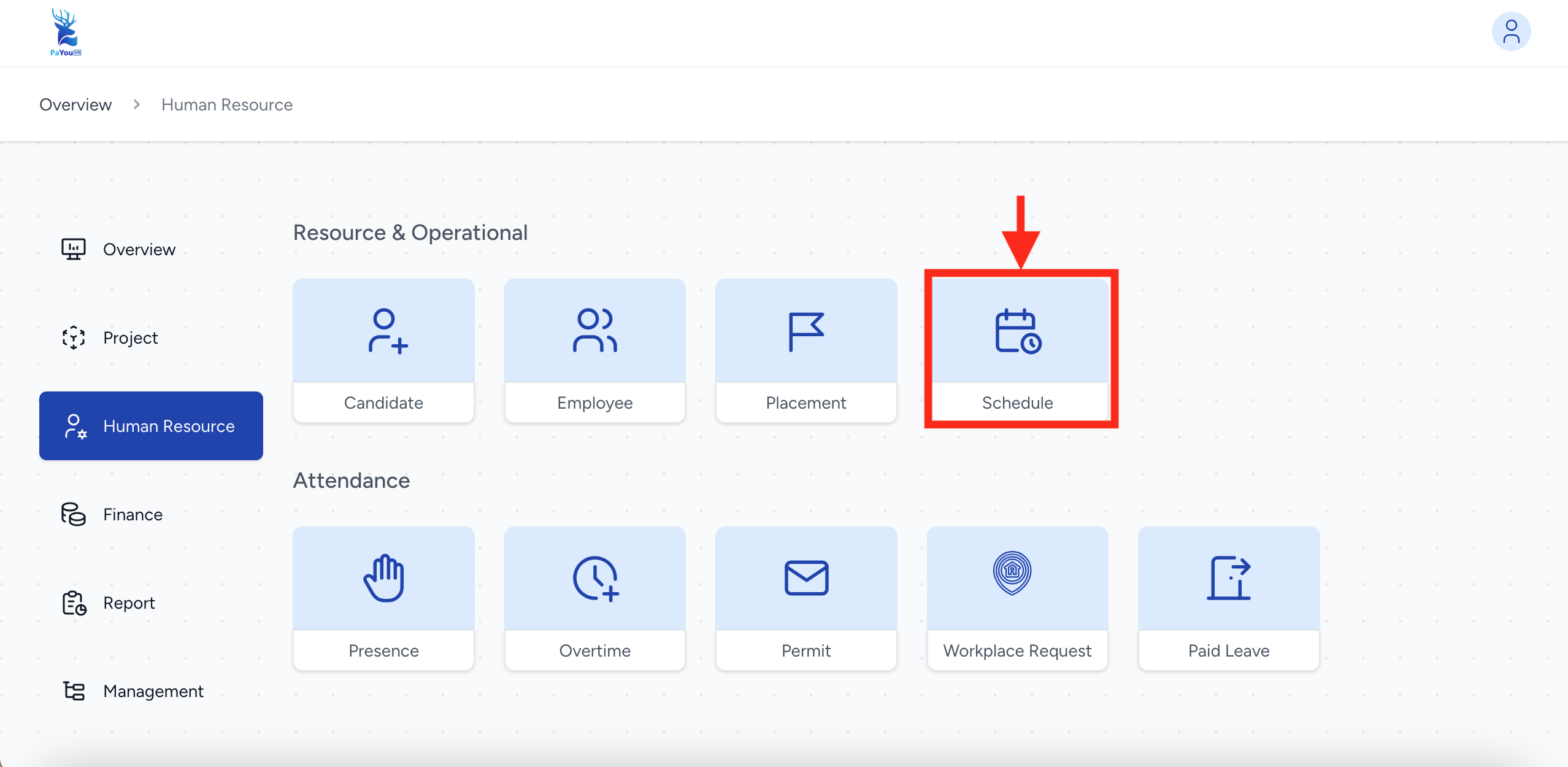Viewport: 1568px width, 767px height.
Task: Click the Overview breadcrumb link
Action: [x=75, y=105]
